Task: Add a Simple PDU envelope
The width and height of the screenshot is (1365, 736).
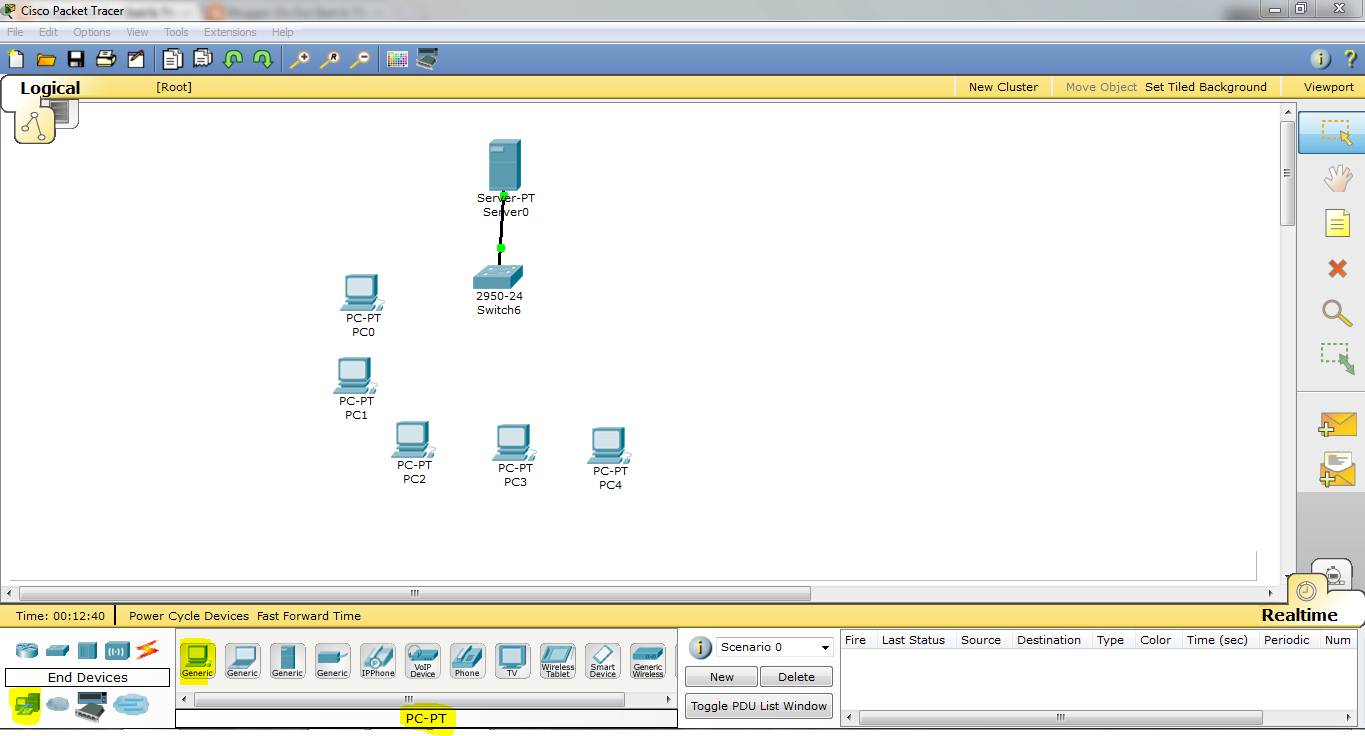Action: (x=1337, y=424)
